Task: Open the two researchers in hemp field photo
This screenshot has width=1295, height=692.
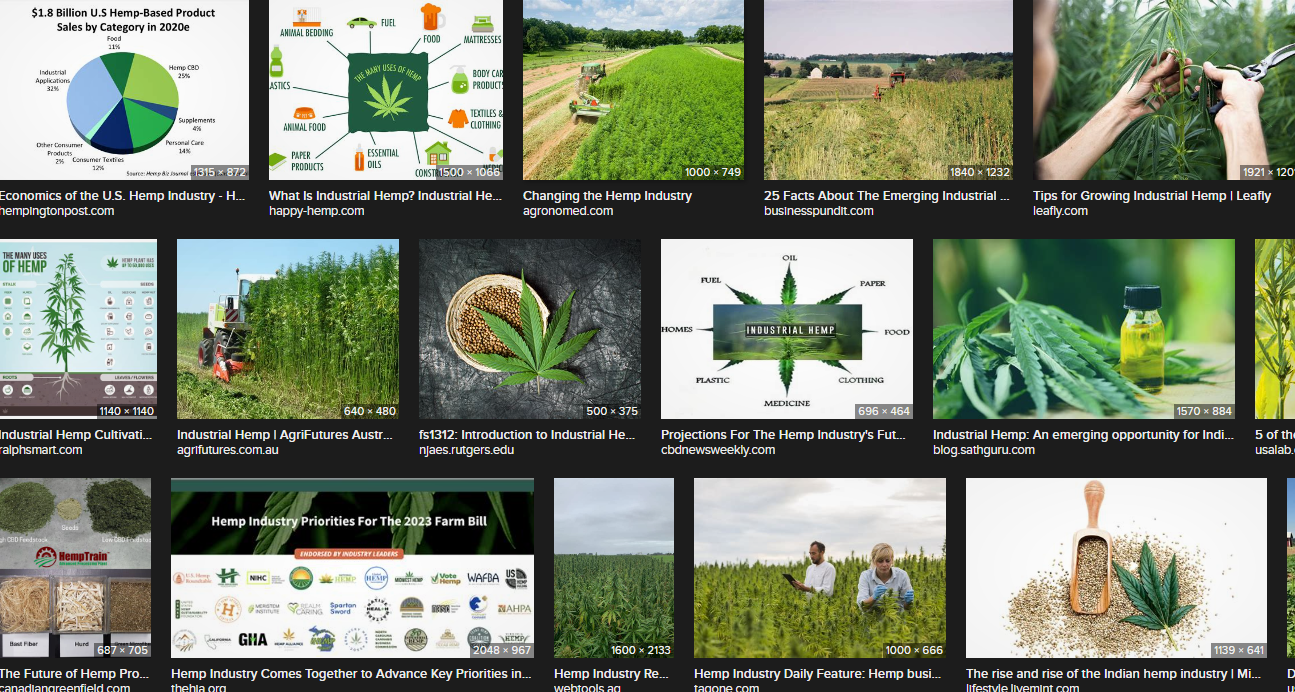Action: (x=820, y=568)
